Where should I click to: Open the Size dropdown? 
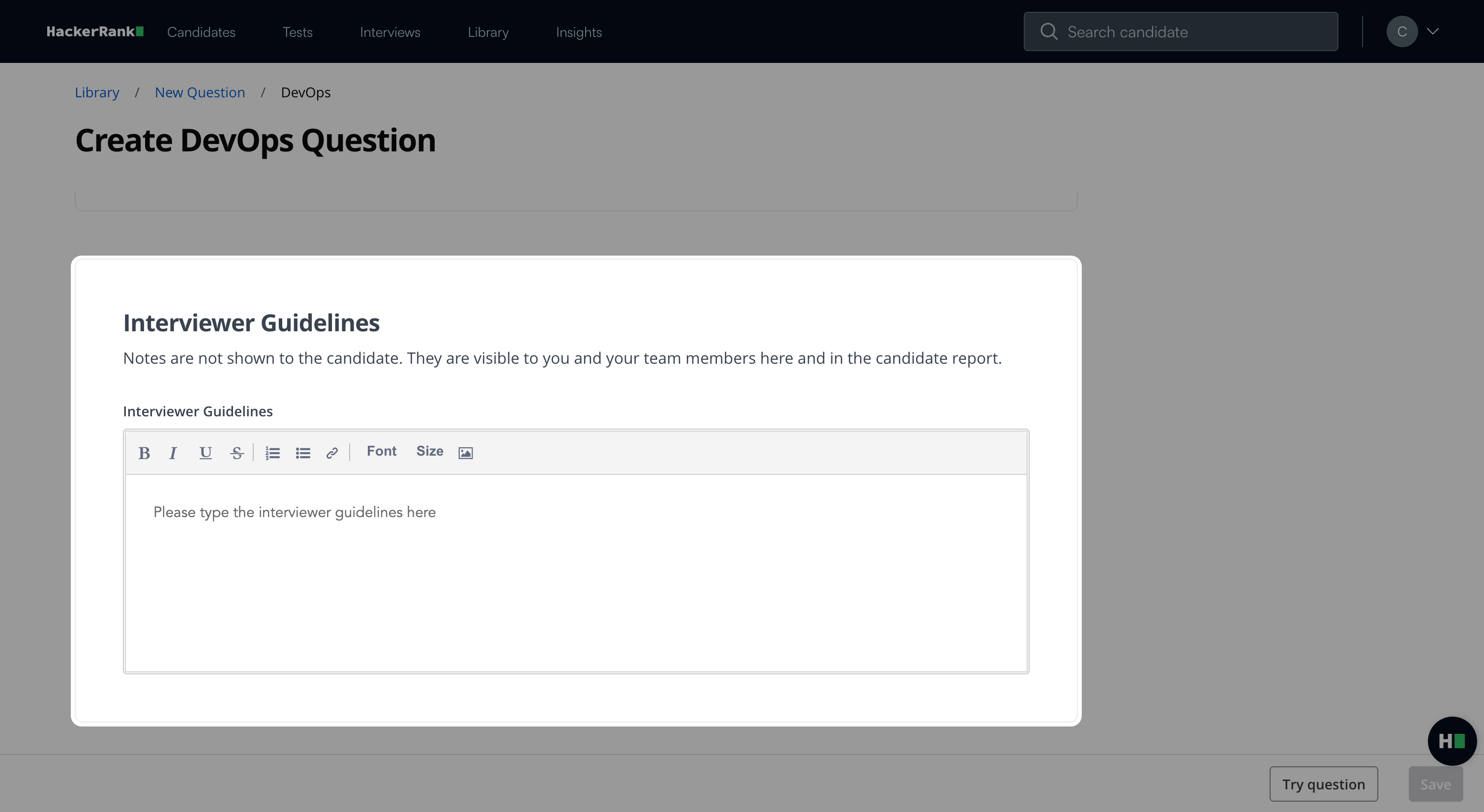pyautogui.click(x=430, y=452)
